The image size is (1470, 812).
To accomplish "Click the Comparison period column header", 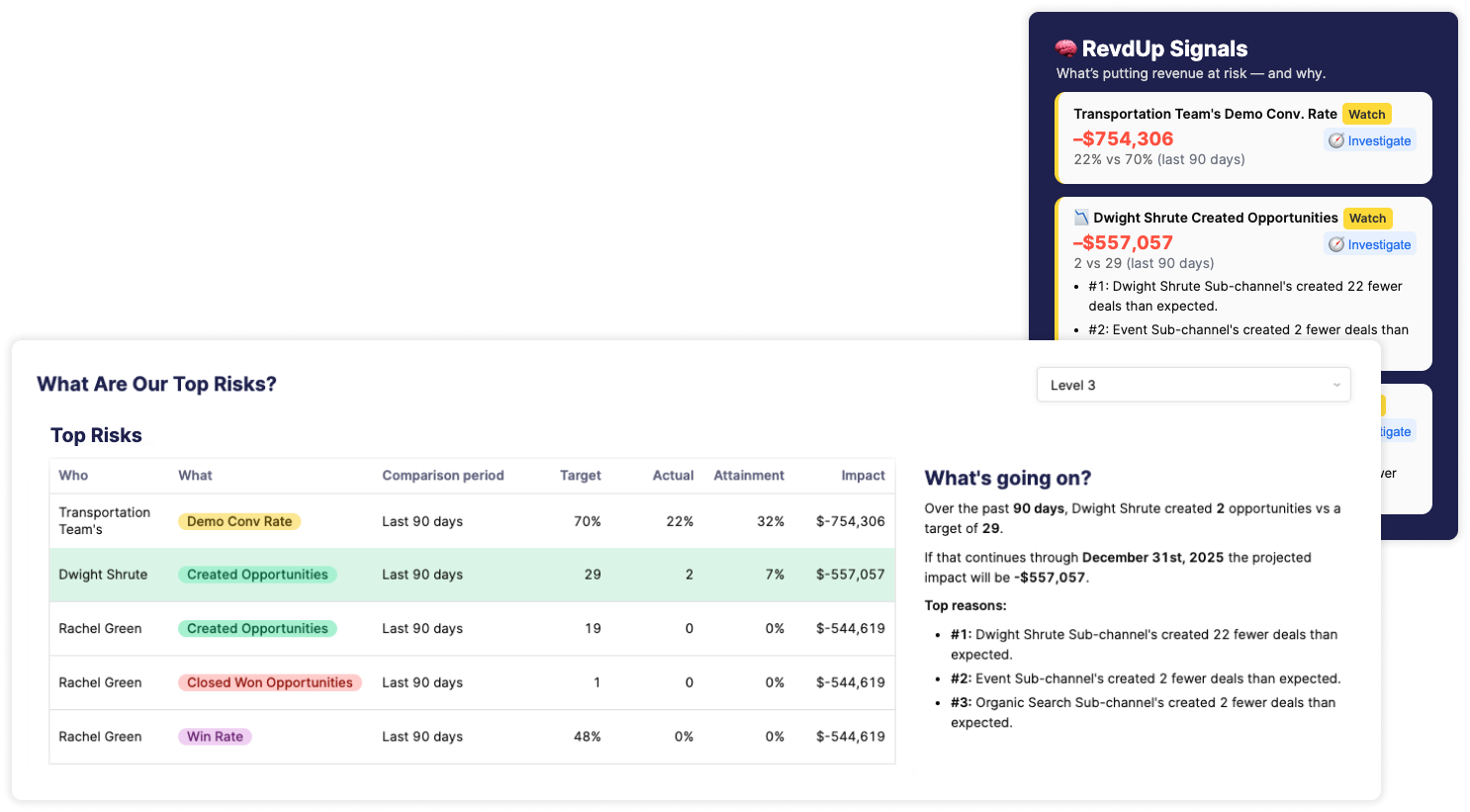I will [443, 476].
